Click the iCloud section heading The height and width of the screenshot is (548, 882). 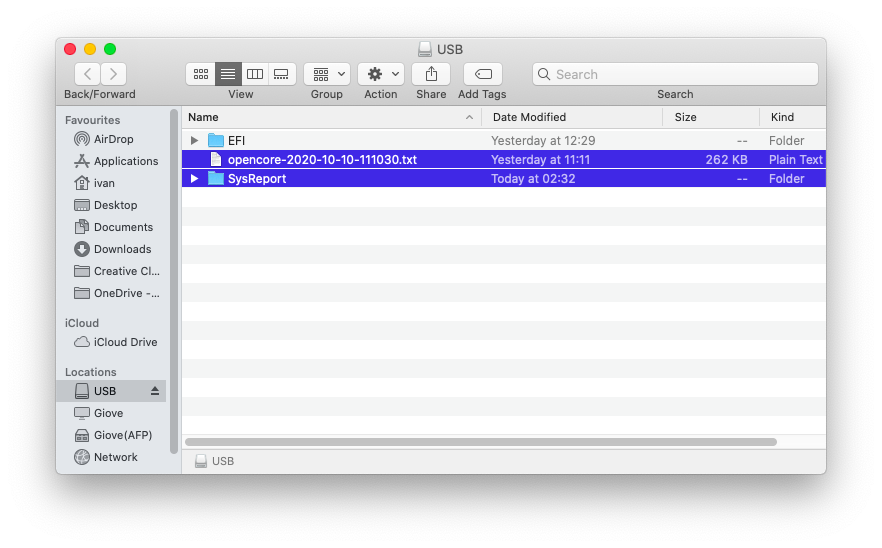click(x=82, y=323)
